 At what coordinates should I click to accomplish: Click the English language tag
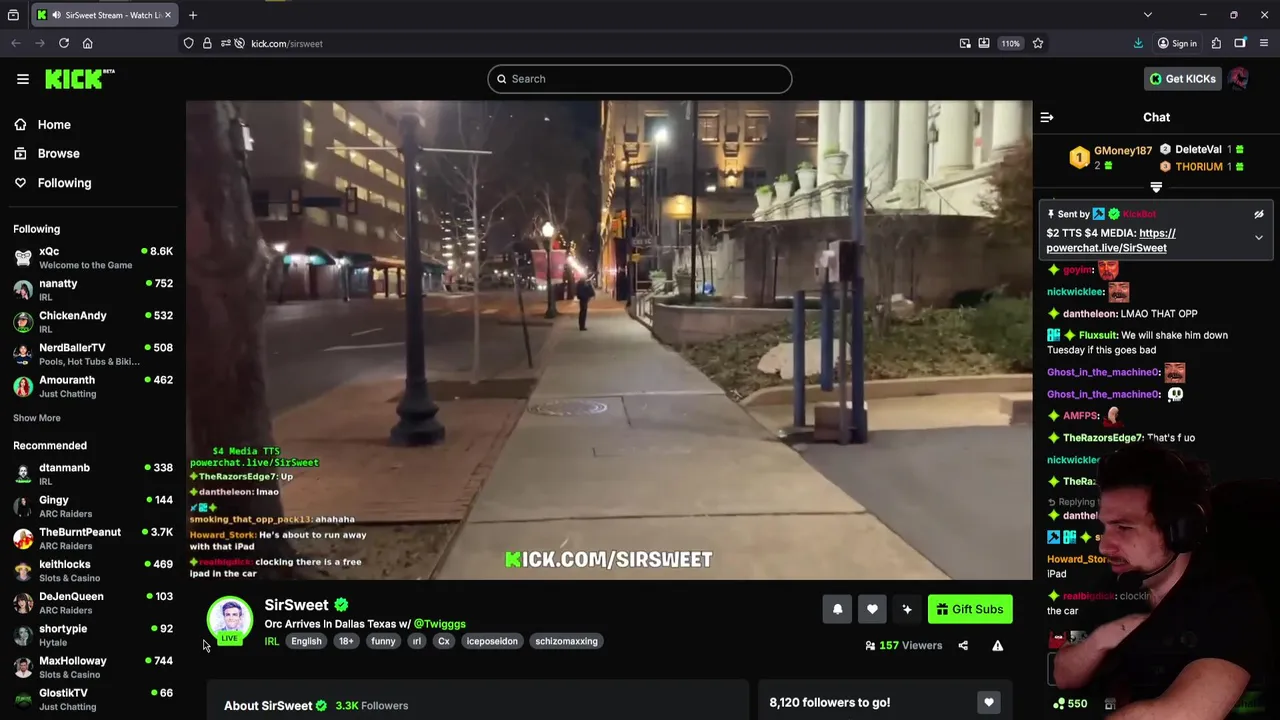[306, 642]
